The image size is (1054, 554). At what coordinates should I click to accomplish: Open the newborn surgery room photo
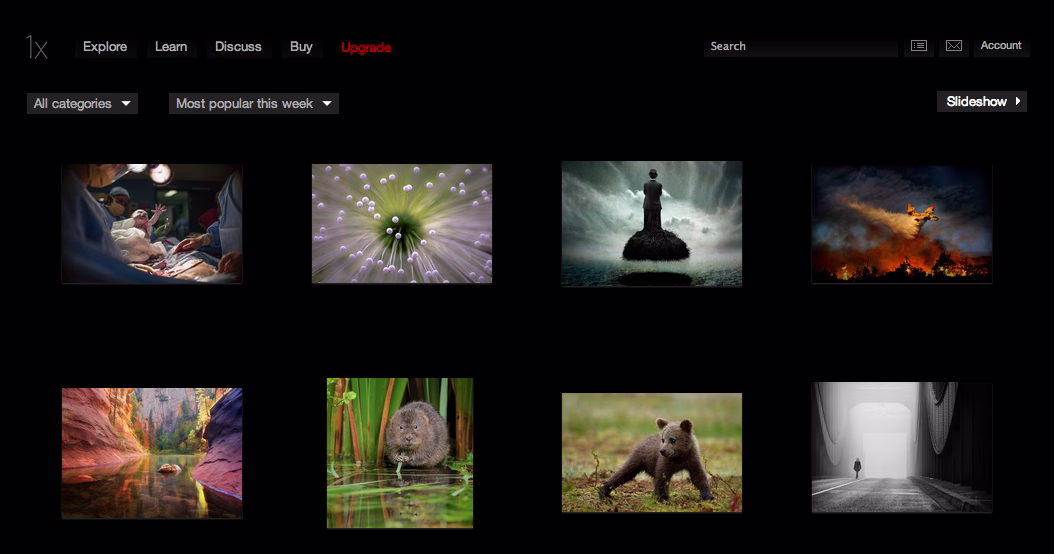(x=152, y=223)
